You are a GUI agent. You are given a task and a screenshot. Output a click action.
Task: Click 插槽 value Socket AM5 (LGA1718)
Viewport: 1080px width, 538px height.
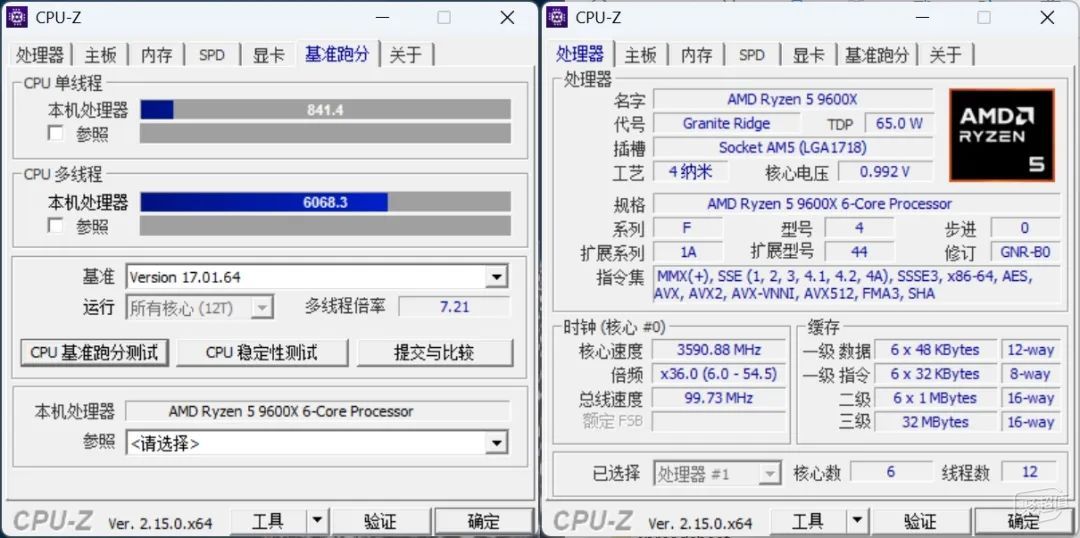(793, 147)
